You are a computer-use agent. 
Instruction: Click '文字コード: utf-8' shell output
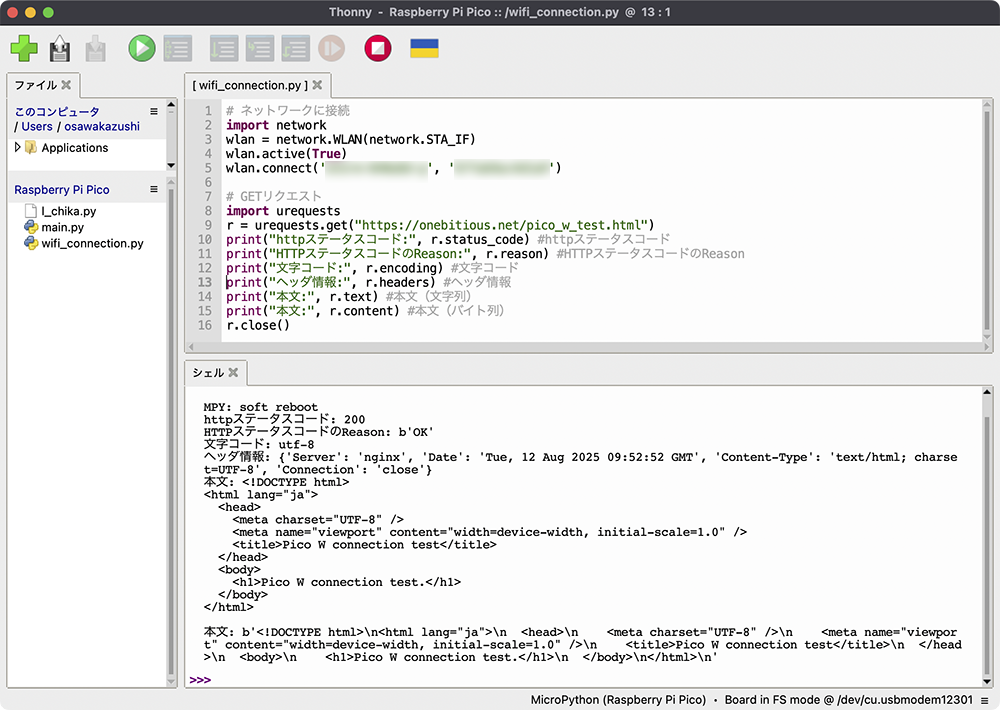(259, 444)
